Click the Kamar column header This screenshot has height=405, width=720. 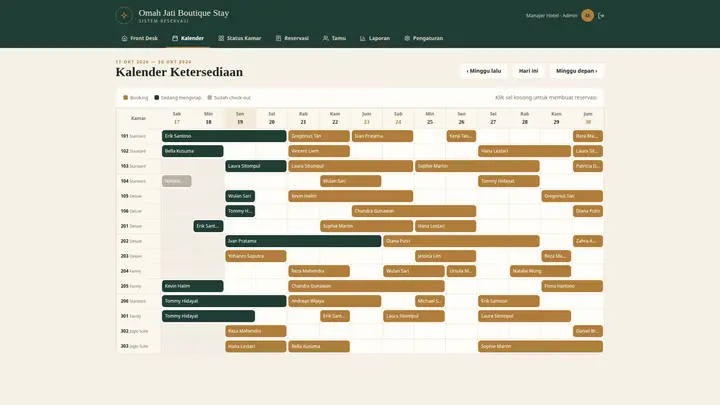(138, 118)
